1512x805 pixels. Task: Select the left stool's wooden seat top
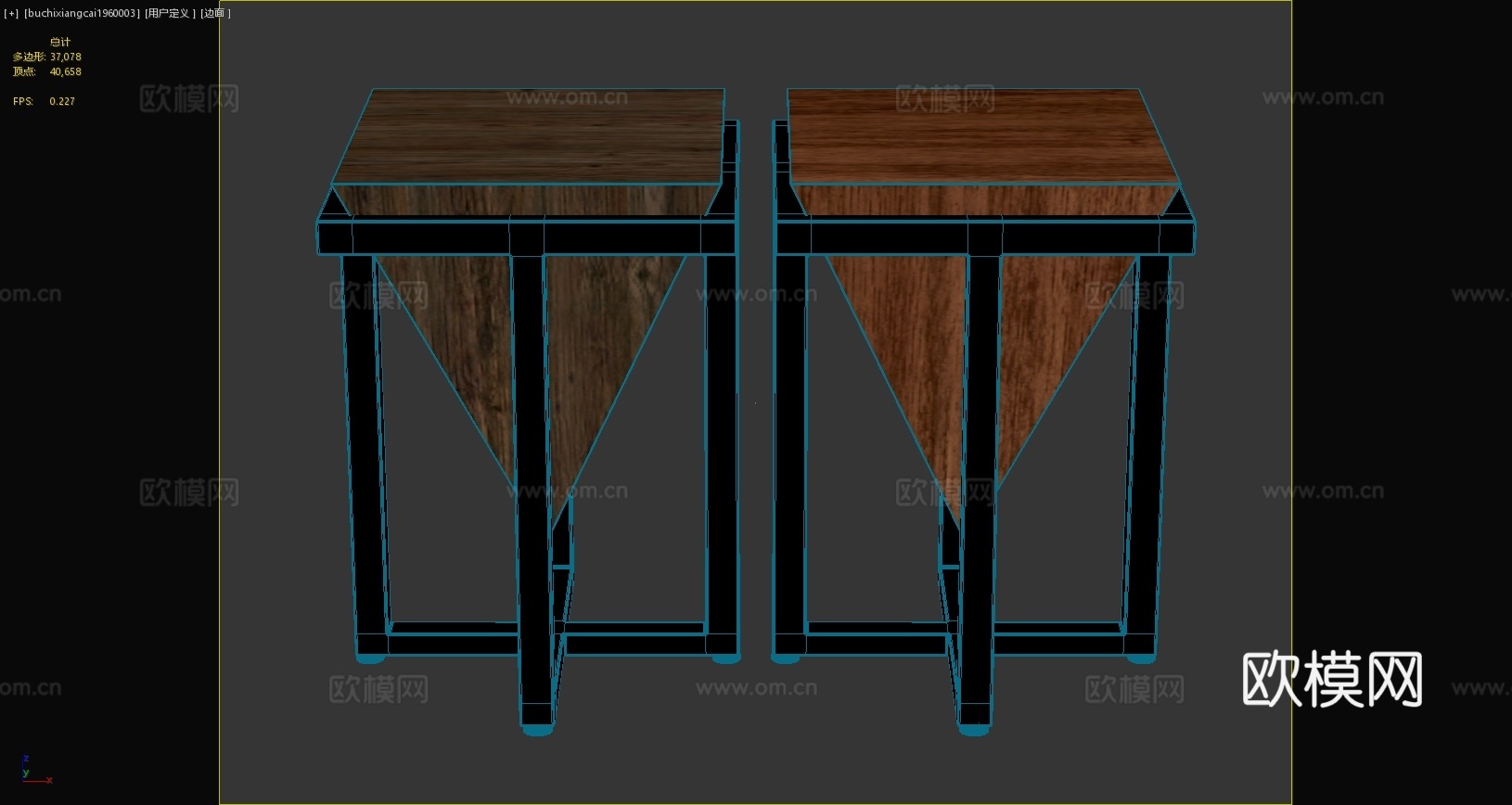pos(530,135)
